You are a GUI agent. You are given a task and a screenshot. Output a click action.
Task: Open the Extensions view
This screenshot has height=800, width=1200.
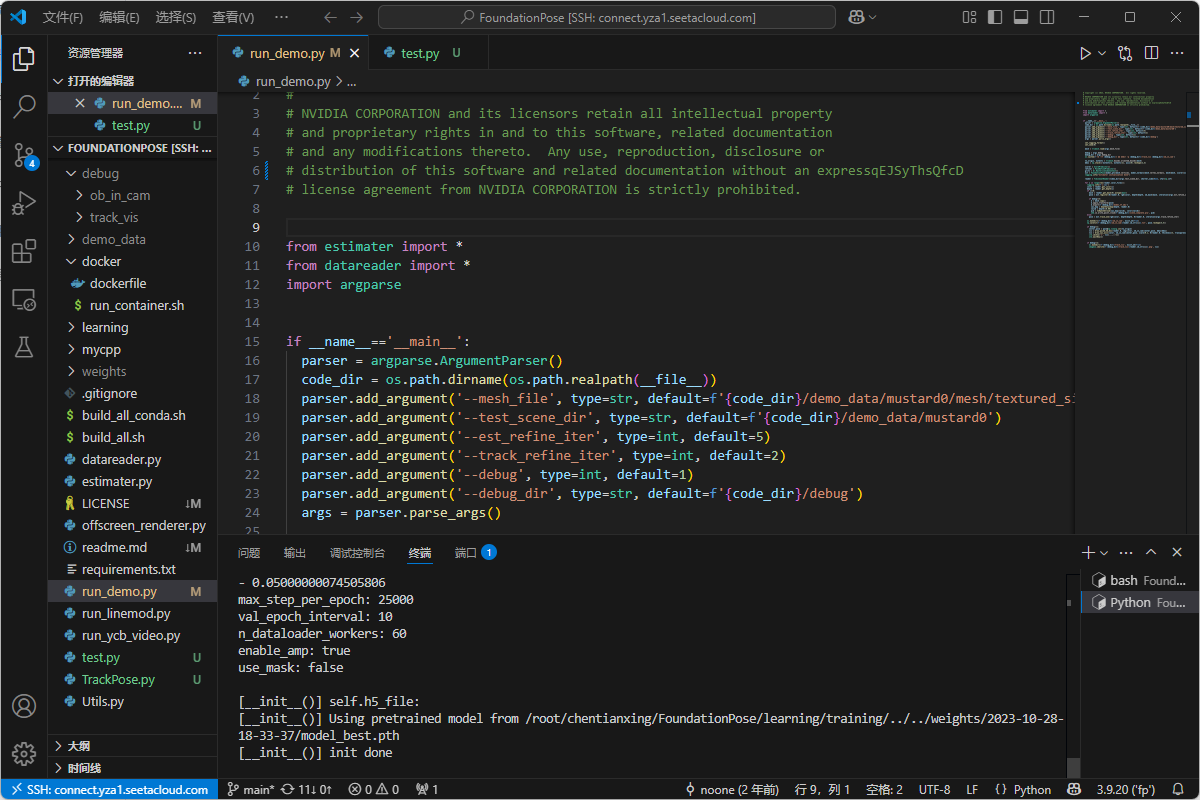(24, 251)
